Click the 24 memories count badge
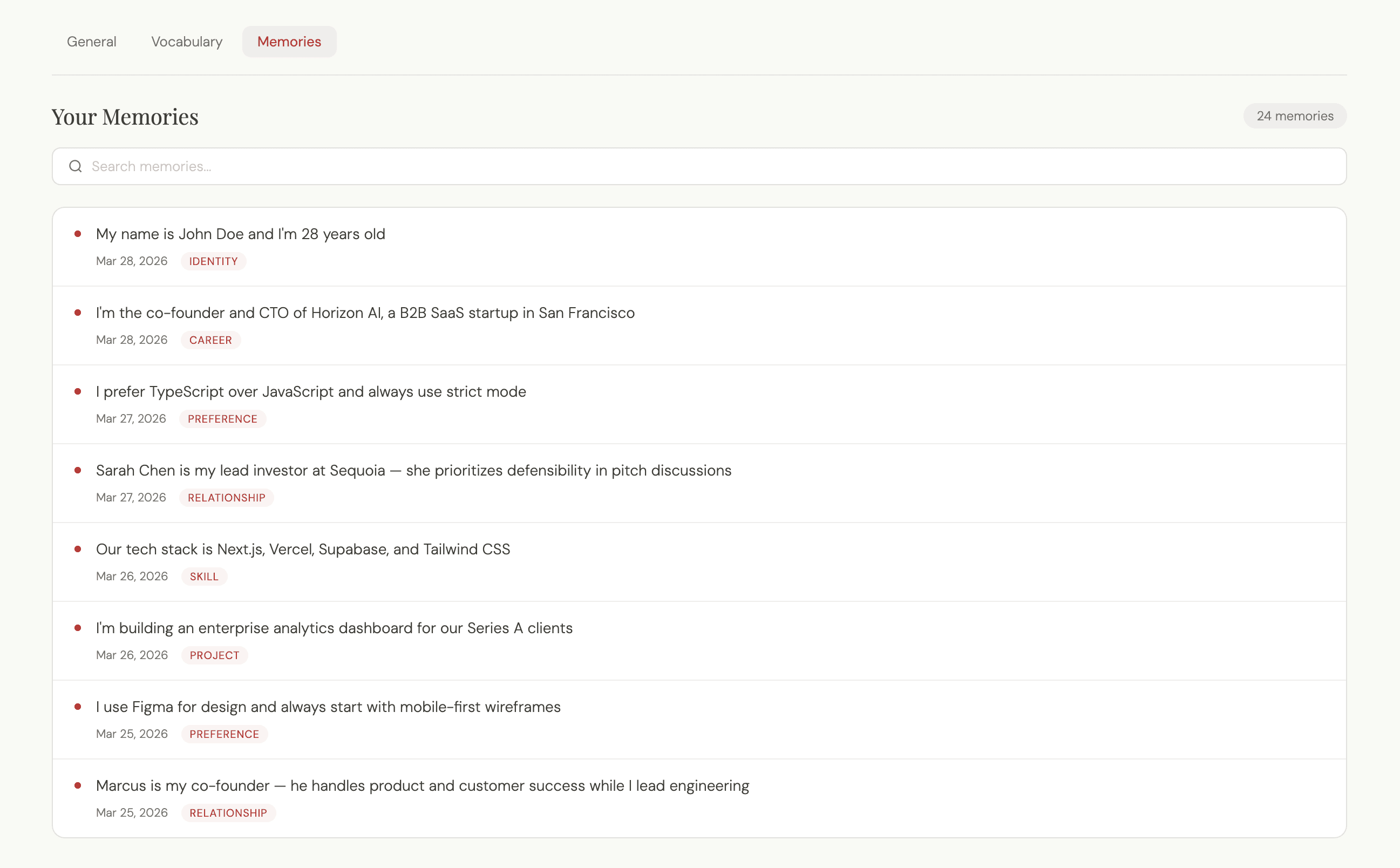1400x868 pixels. (1294, 116)
